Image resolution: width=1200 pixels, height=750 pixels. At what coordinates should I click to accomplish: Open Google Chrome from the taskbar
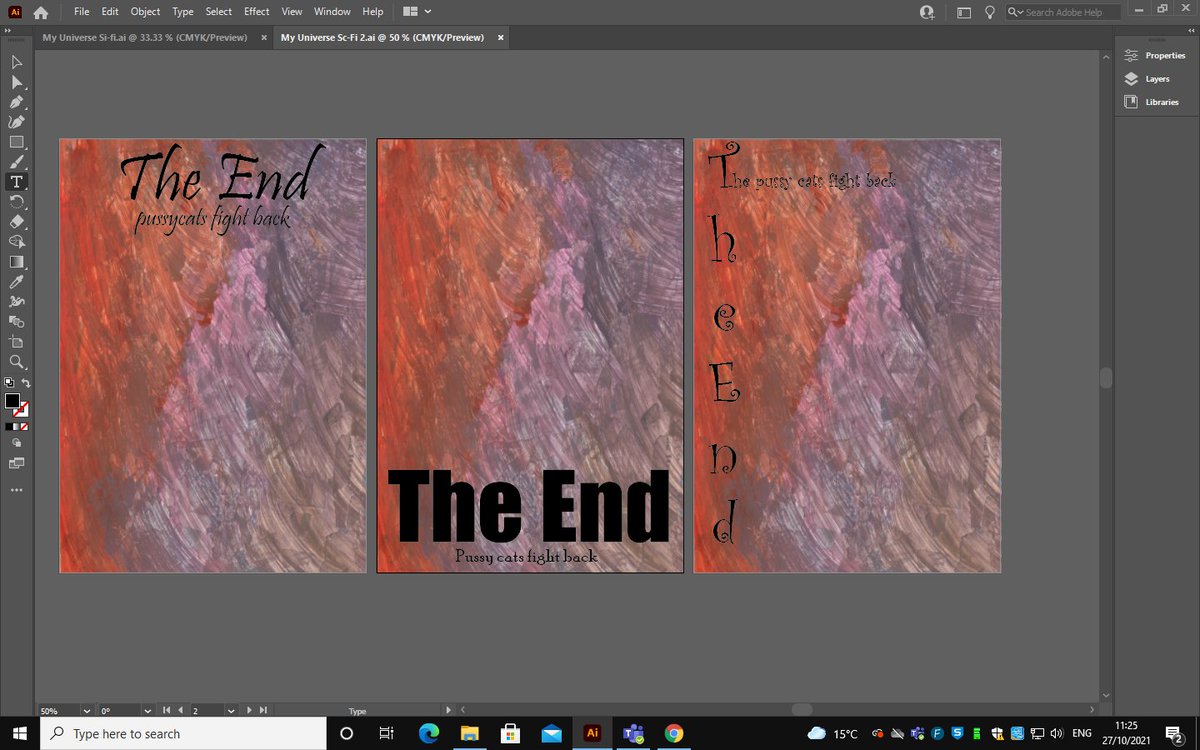tap(674, 733)
